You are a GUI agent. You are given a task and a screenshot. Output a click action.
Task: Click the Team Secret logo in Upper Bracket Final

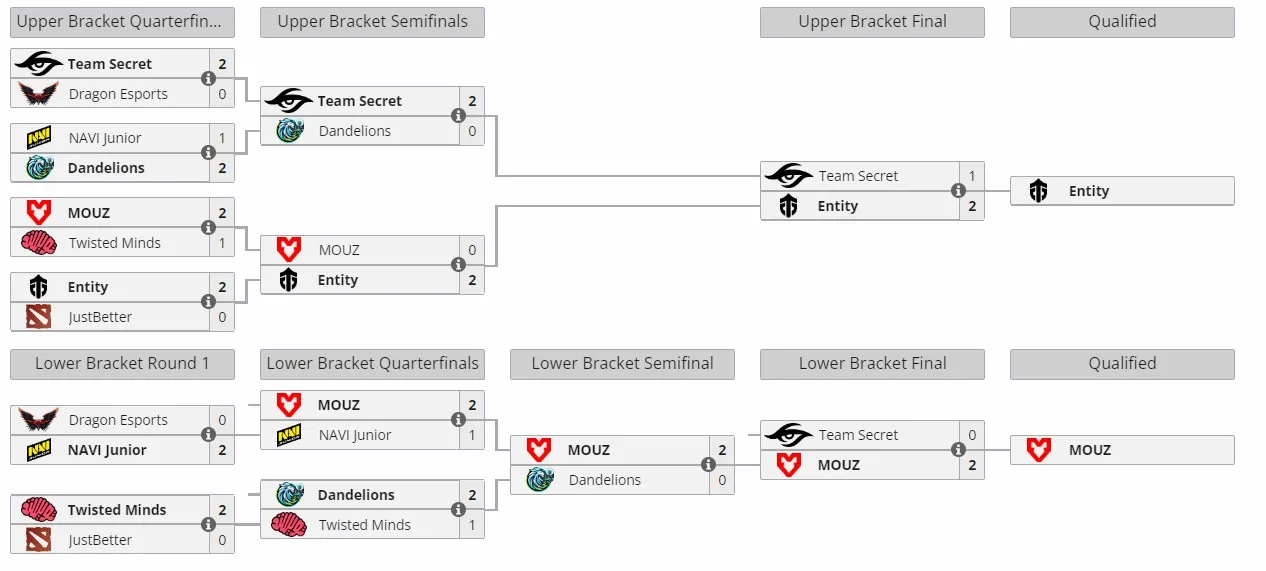(789, 176)
